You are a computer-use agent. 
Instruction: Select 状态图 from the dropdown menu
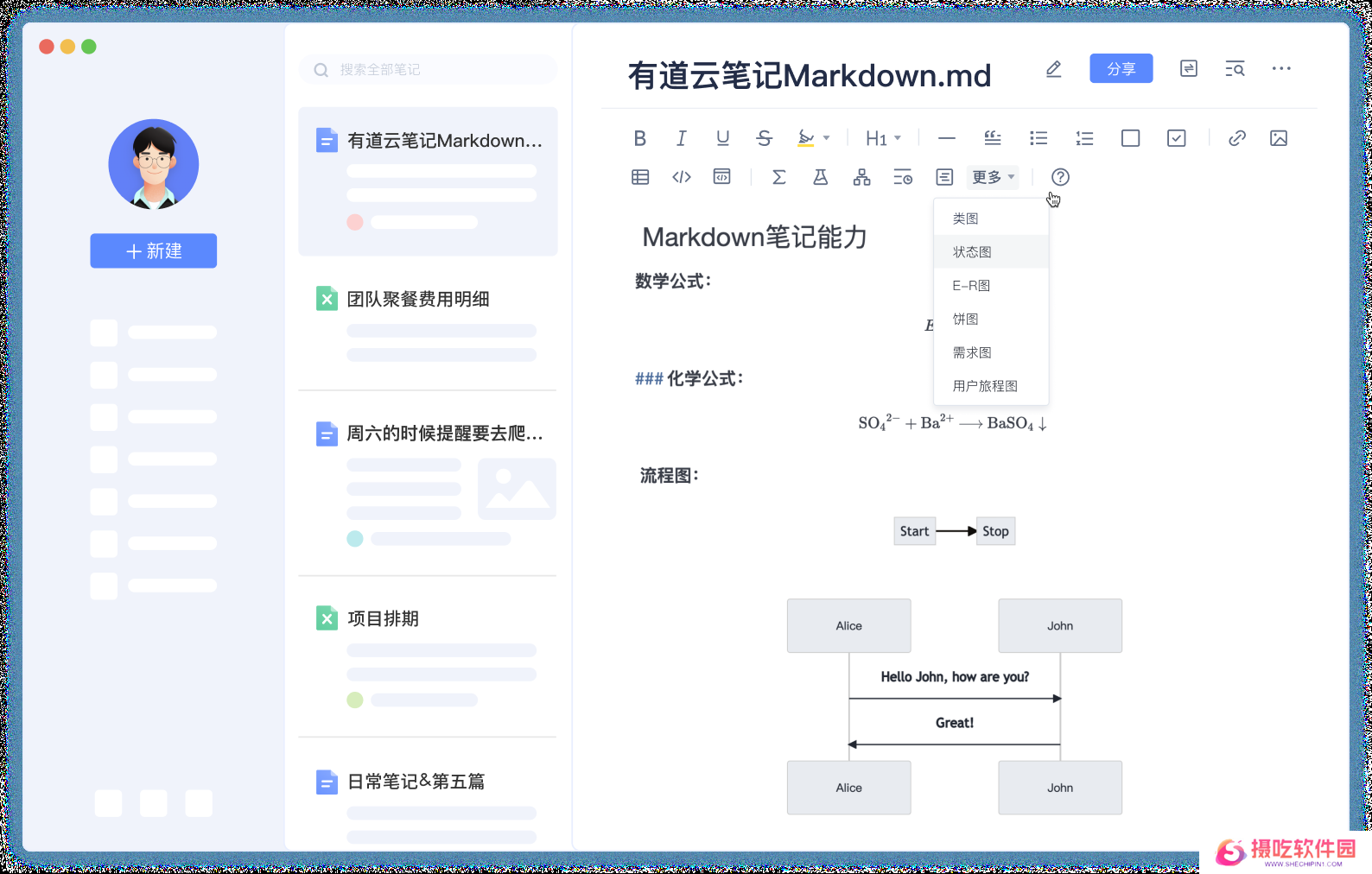tap(991, 252)
